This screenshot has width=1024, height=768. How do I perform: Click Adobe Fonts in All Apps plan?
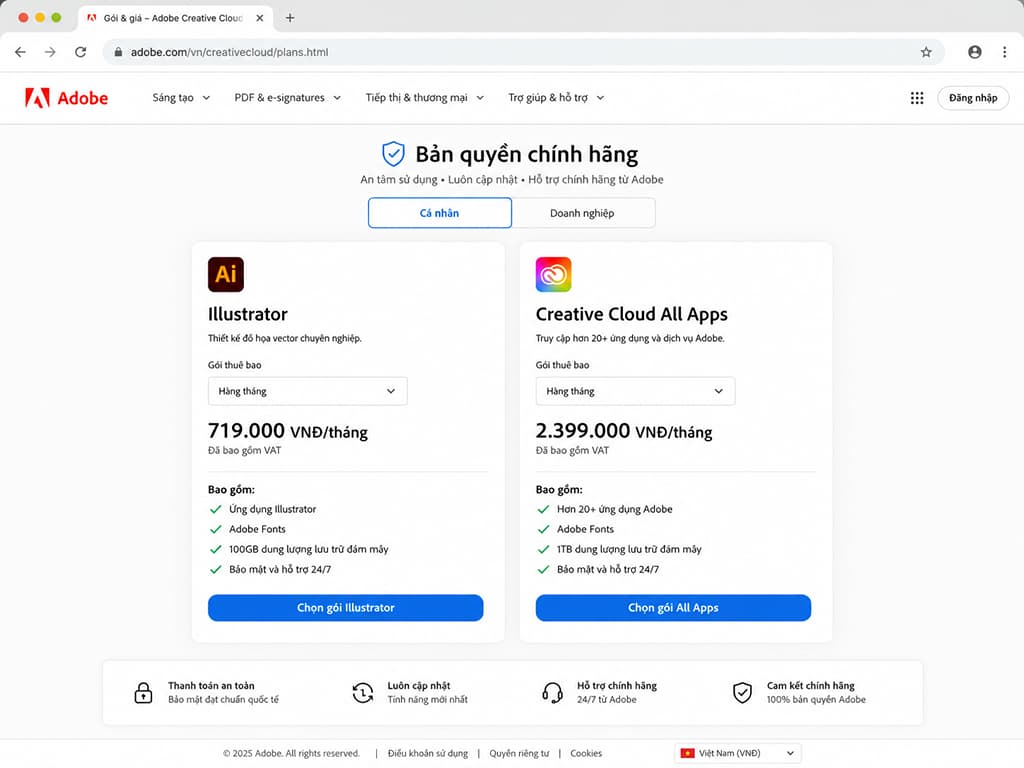[x=585, y=529]
